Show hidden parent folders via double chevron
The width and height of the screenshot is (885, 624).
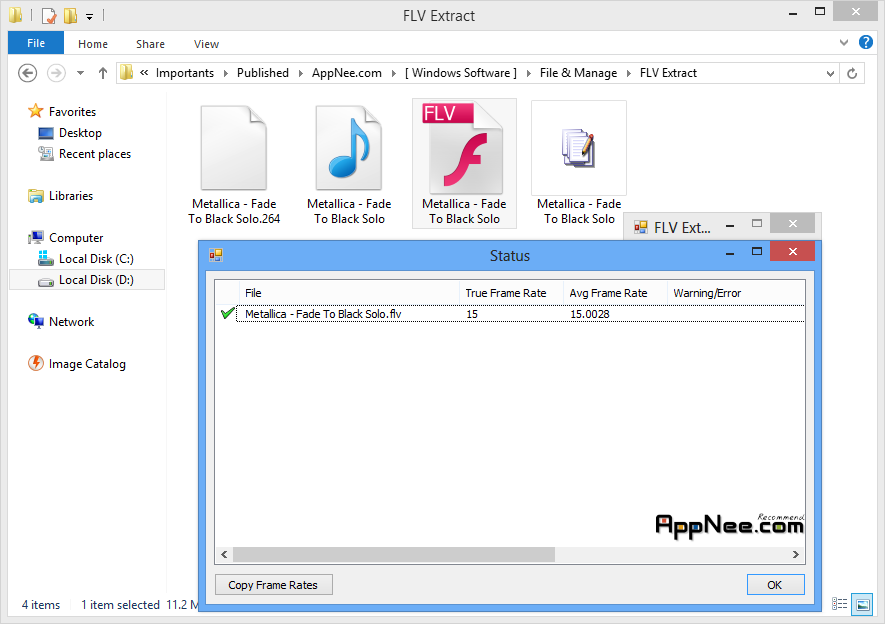pyautogui.click(x=144, y=73)
